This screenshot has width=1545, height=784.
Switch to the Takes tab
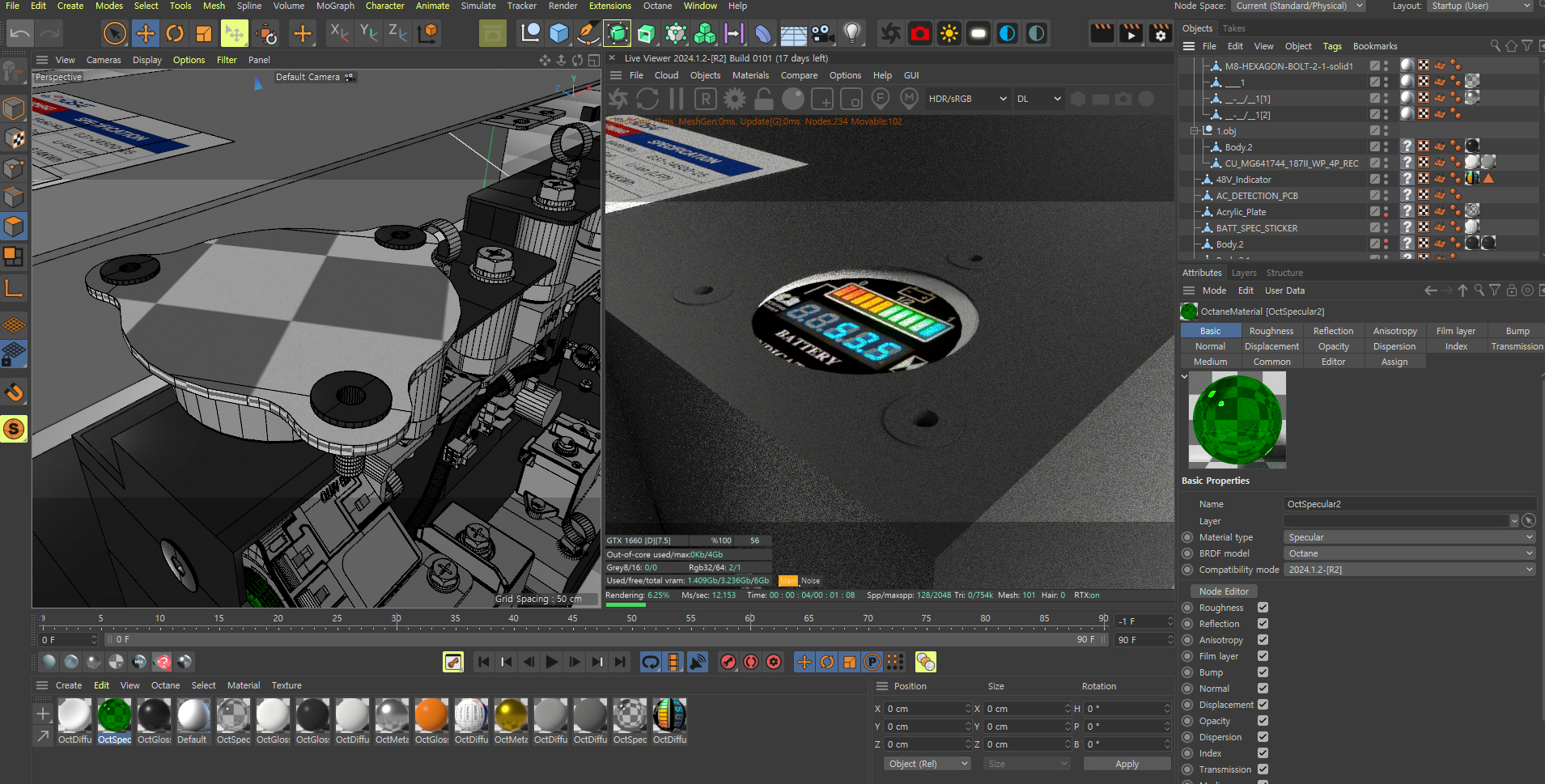pos(1233,28)
